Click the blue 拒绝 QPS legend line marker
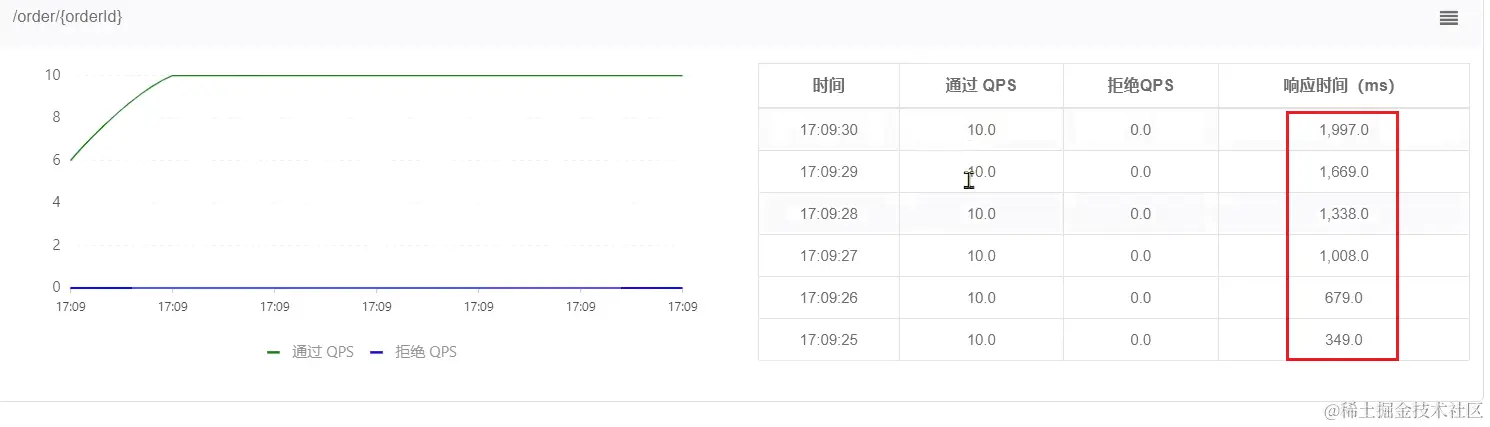 click(x=377, y=352)
